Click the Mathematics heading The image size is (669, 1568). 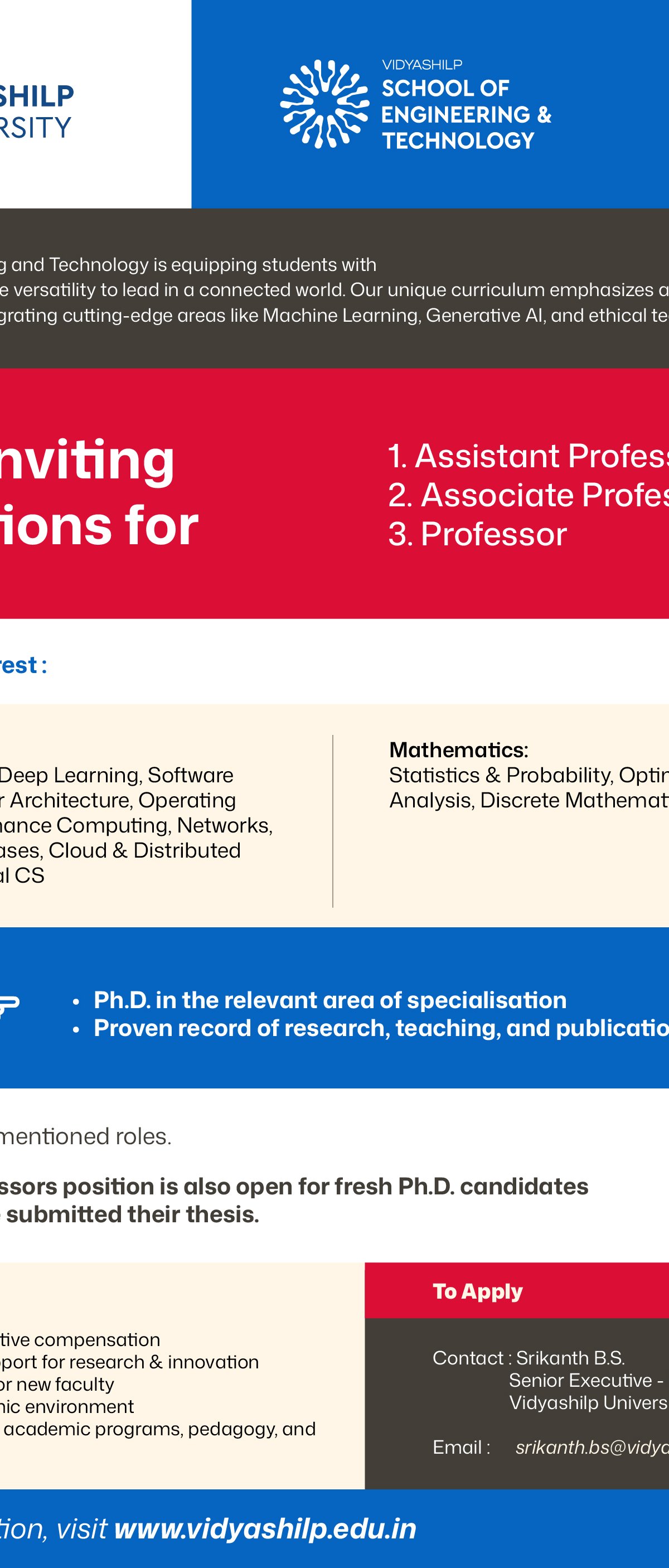click(458, 750)
